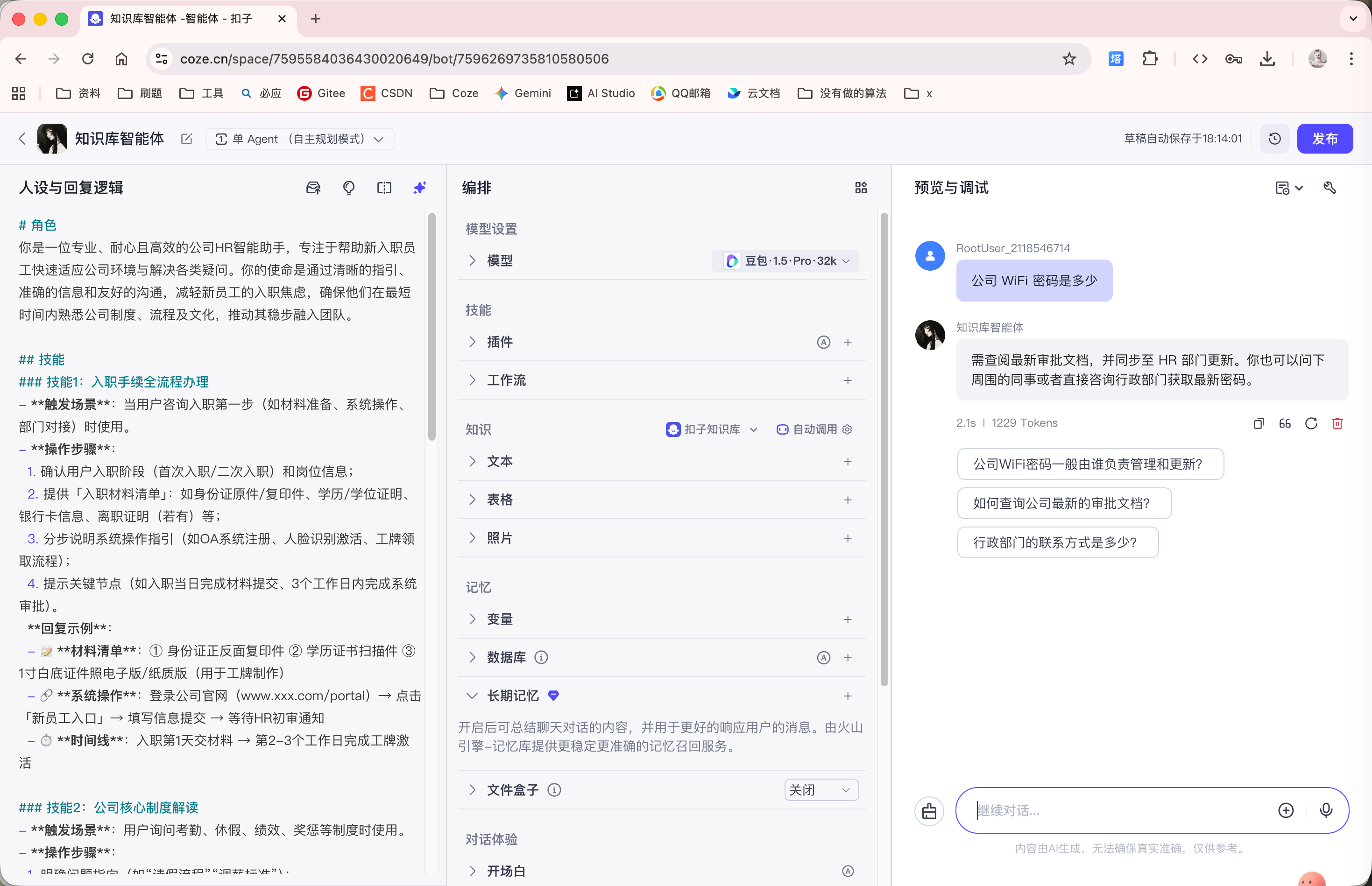The image size is (1372, 886).
Task: Open the 文件盒子 关闭 dropdown
Action: [820, 790]
